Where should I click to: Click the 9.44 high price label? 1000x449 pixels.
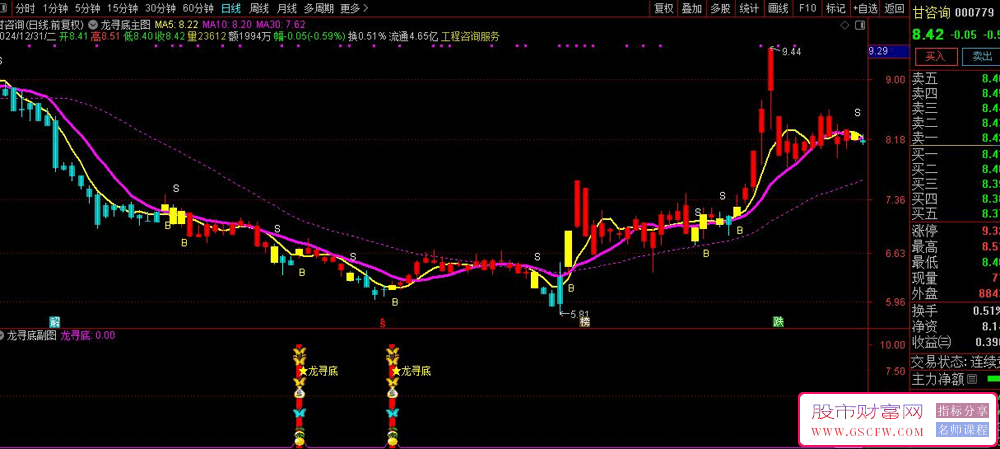[x=791, y=52]
